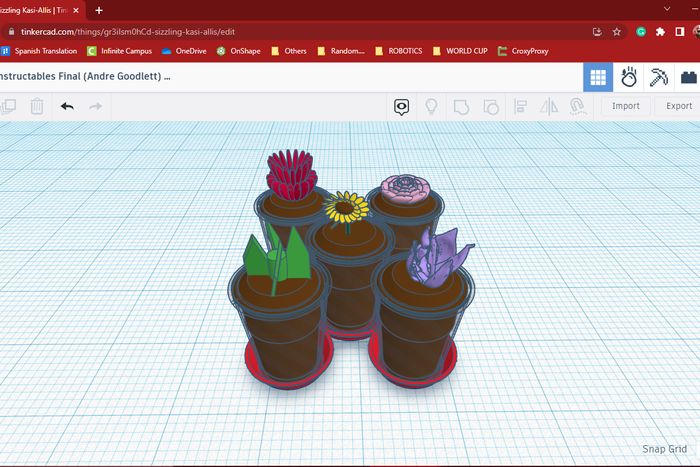The height and width of the screenshot is (467, 700).
Task: Toggle show all hidden objects lightbulb
Action: click(x=432, y=106)
